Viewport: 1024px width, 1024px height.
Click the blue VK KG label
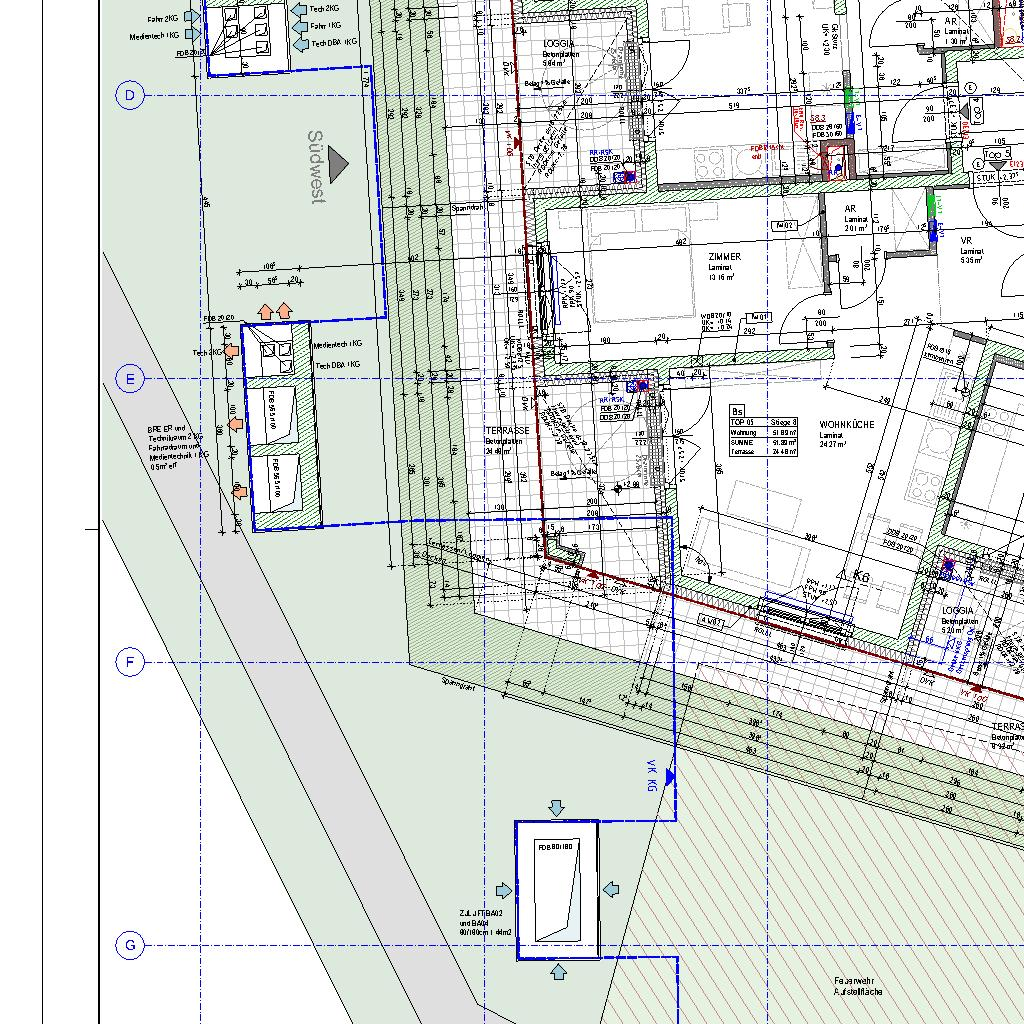pos(650,775)
